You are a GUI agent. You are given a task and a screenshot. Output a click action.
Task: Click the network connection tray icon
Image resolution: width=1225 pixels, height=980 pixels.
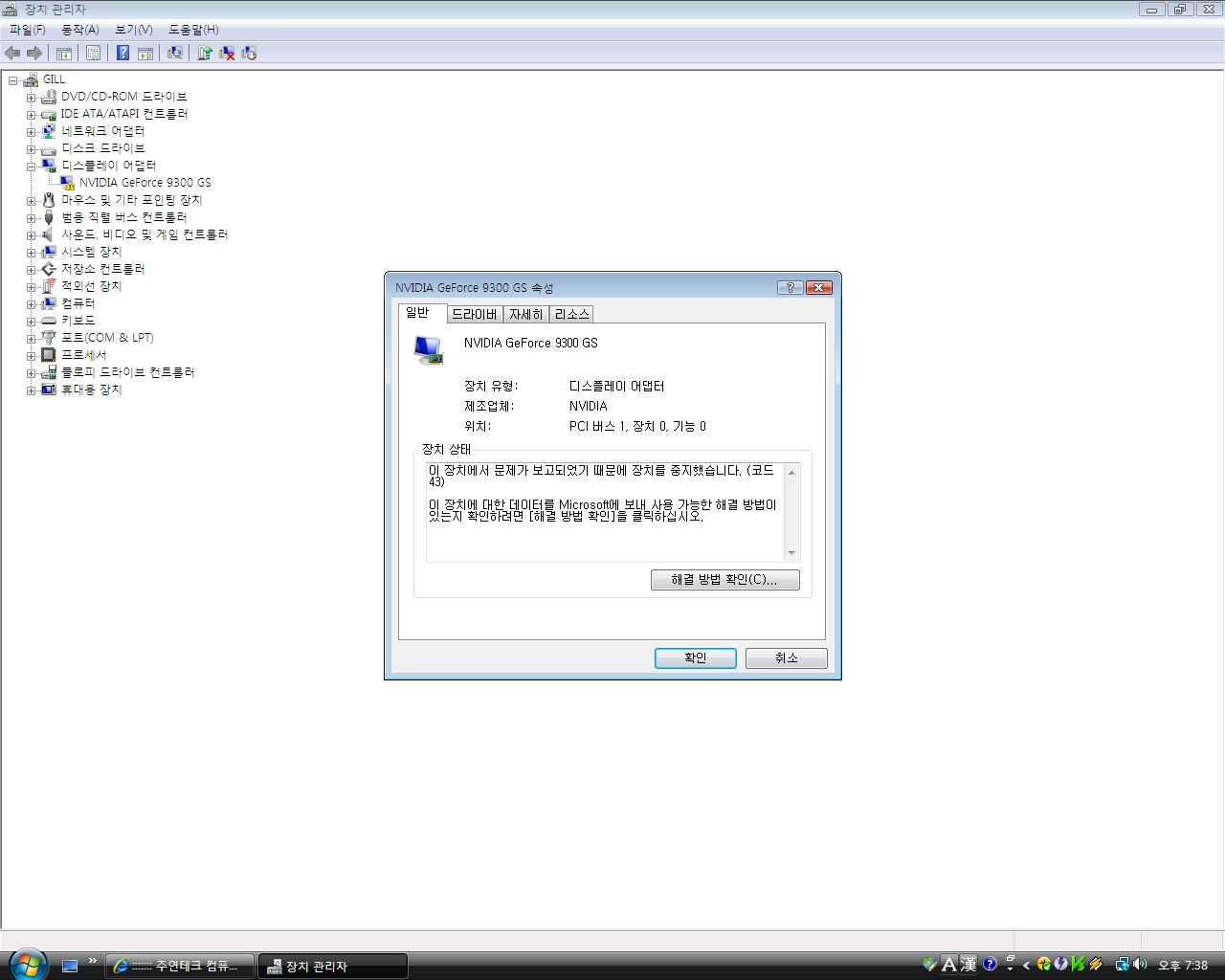[x=1122, y=965]
